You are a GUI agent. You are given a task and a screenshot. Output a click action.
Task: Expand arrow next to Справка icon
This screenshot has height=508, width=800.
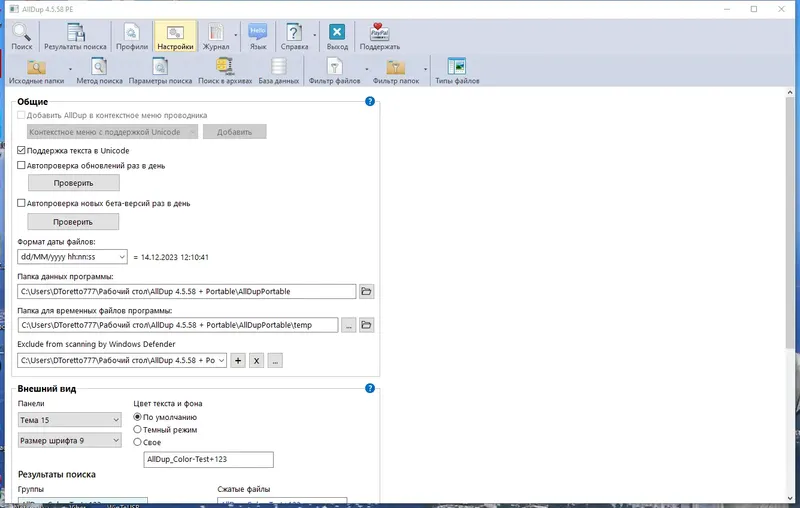(314, 36)
